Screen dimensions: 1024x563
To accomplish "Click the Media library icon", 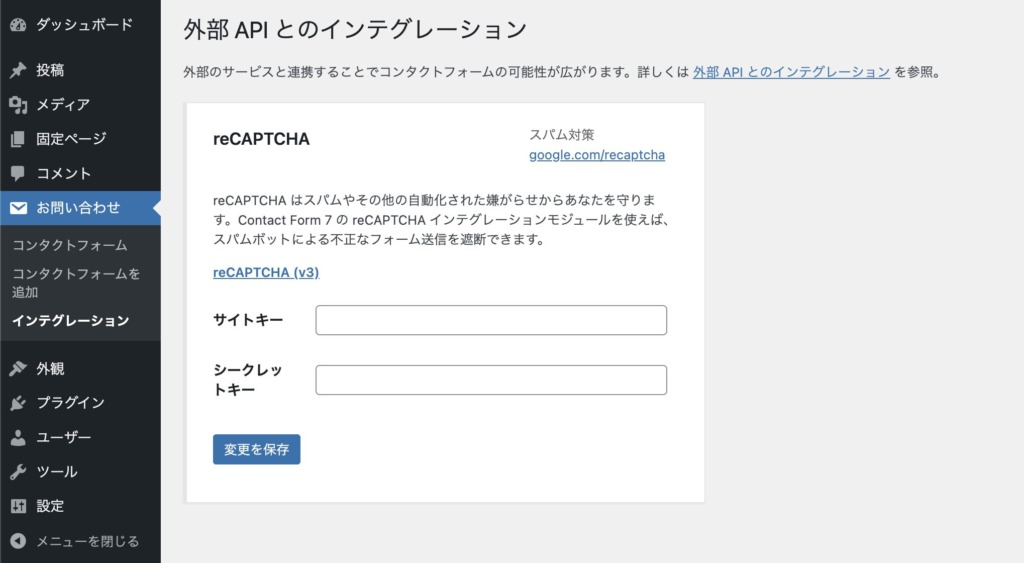I will 18,105.
